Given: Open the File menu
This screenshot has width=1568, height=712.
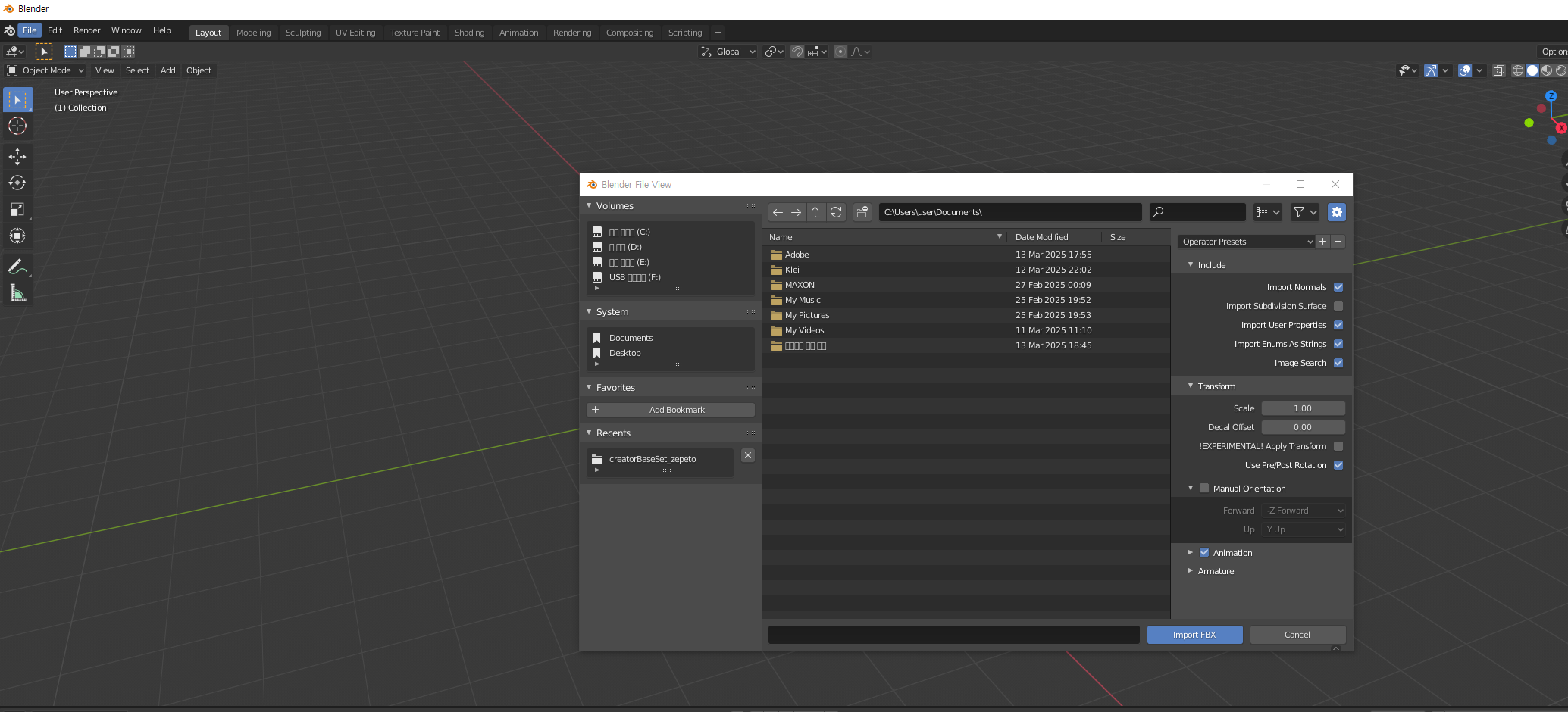Looking at the screenshot, I should coord(30,30).
